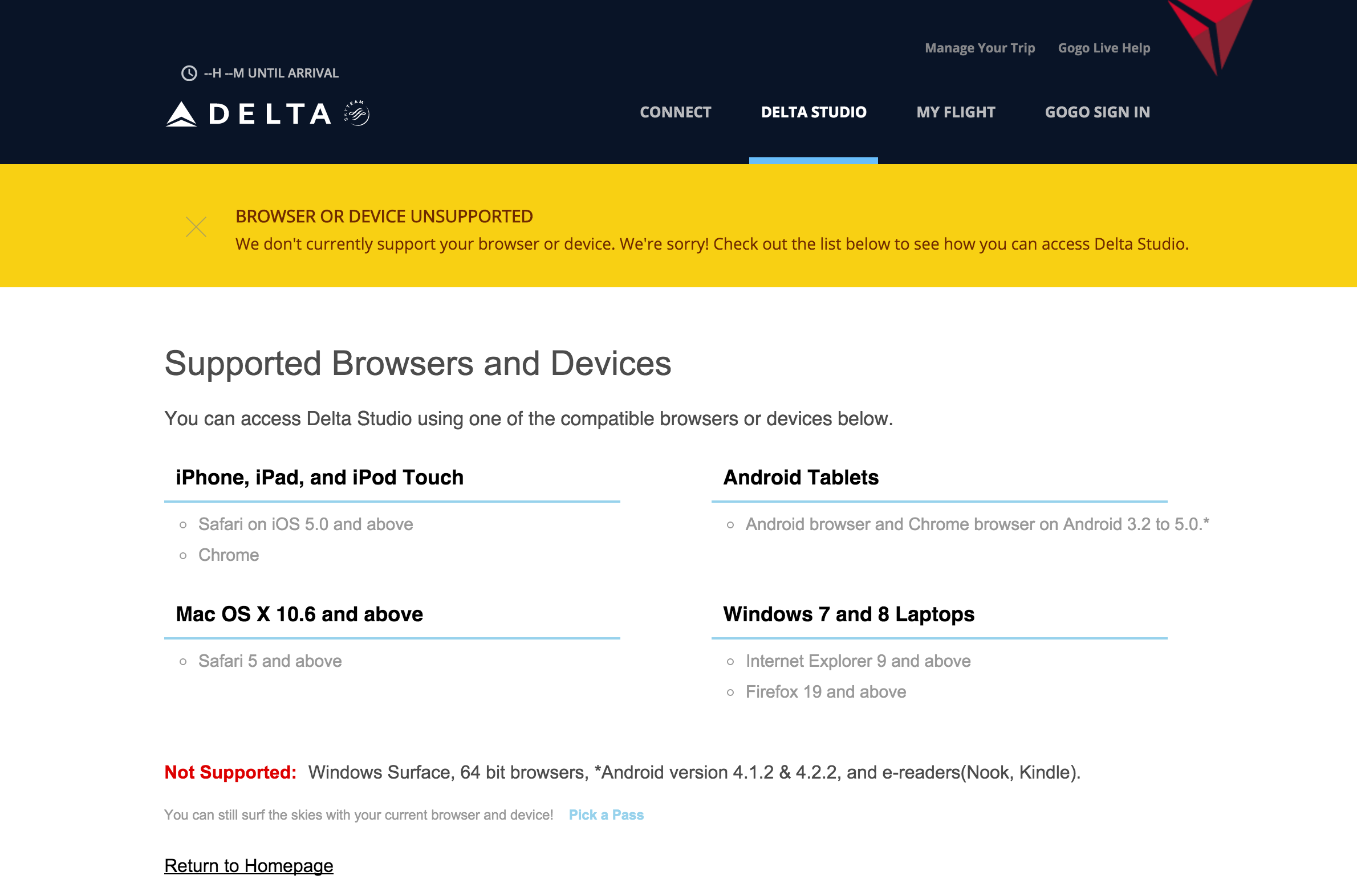Viewport: 1357px width, 896px height.
Task: Dismiss the yellow unsupported browser banner
Action: tap(196, 227)
